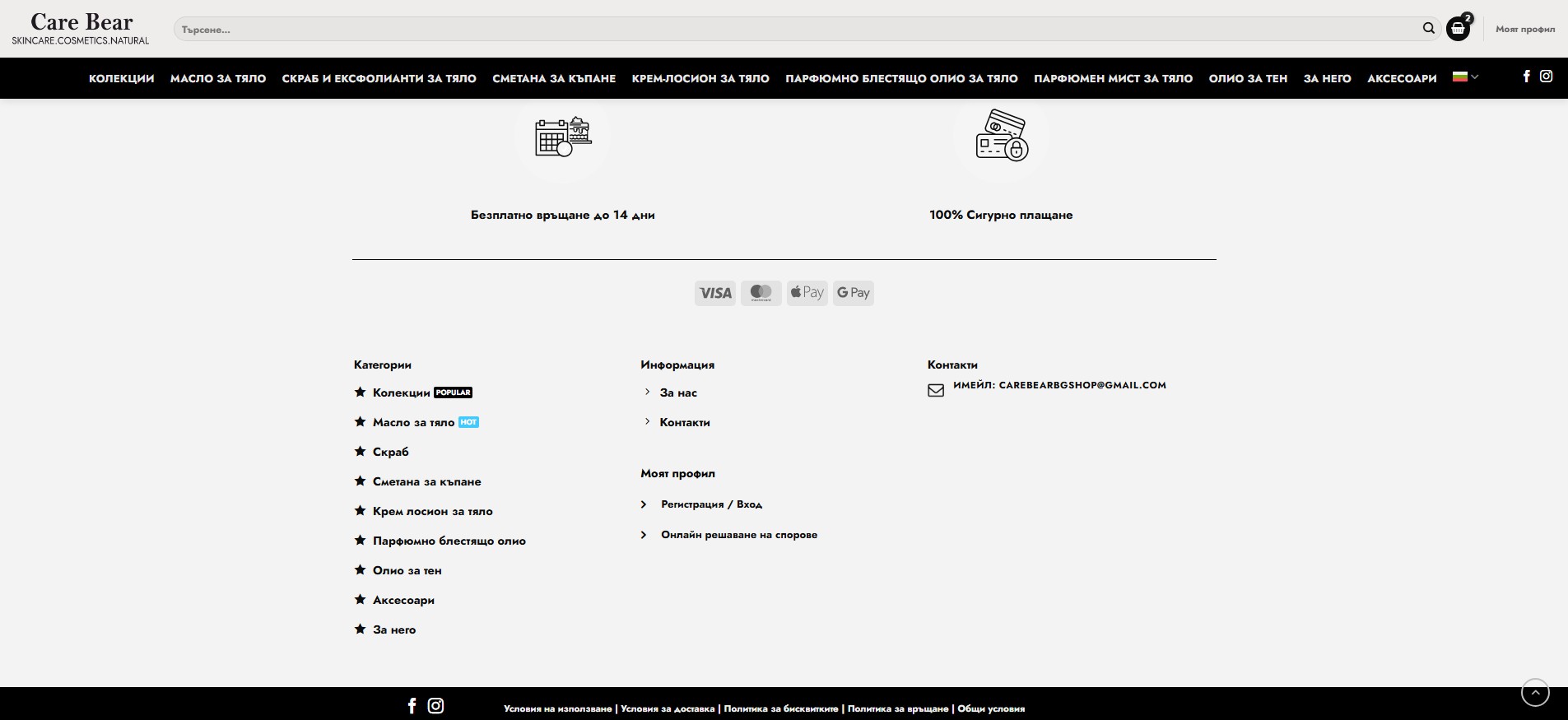Click the scroll-to-top arrow button

pos(1534,693)
